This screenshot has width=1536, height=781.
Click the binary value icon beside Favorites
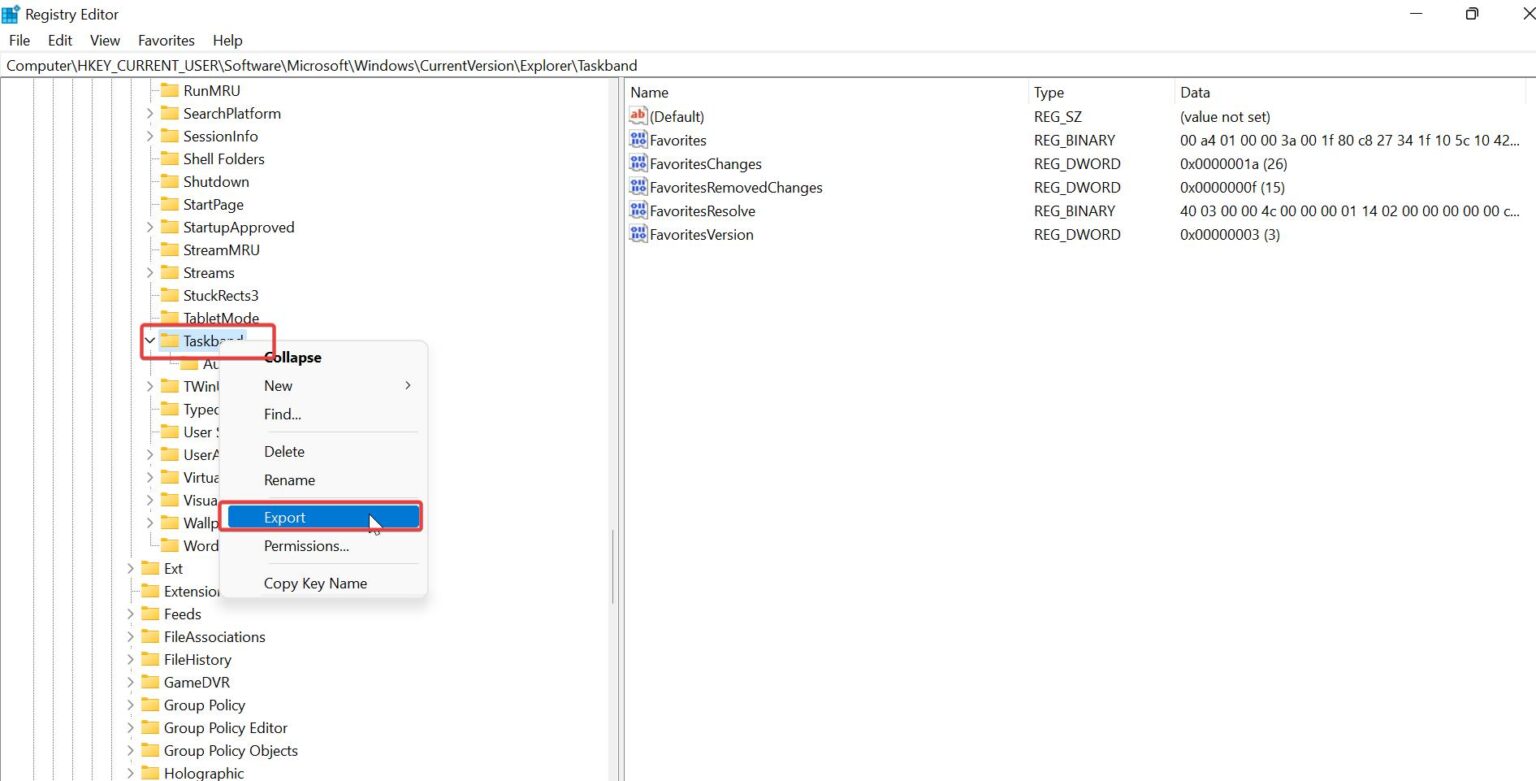638,140
